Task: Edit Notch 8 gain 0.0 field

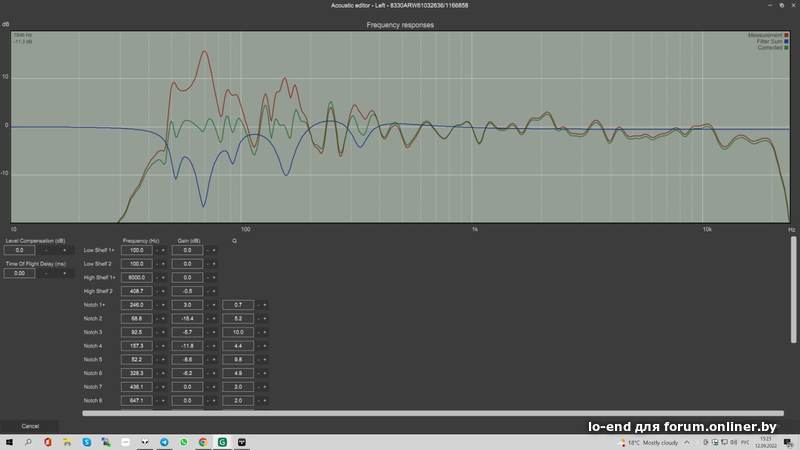Action: 187,401
